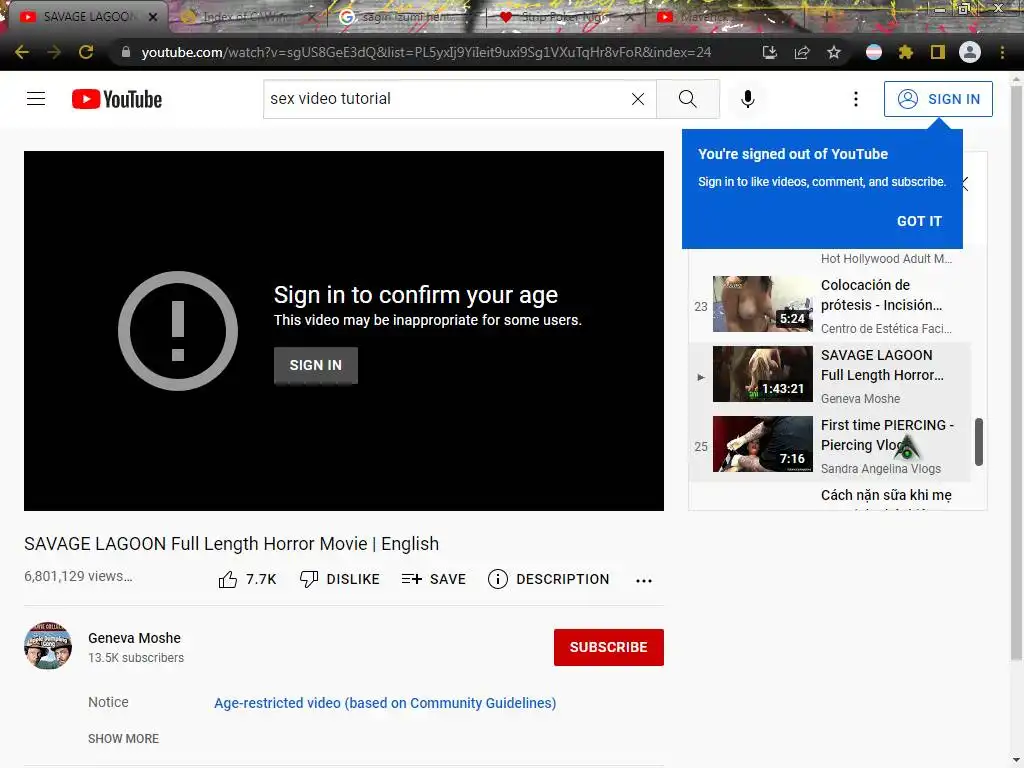
Task: Subscribe to Geneva Moshe channel
Action: pos(609,647)
